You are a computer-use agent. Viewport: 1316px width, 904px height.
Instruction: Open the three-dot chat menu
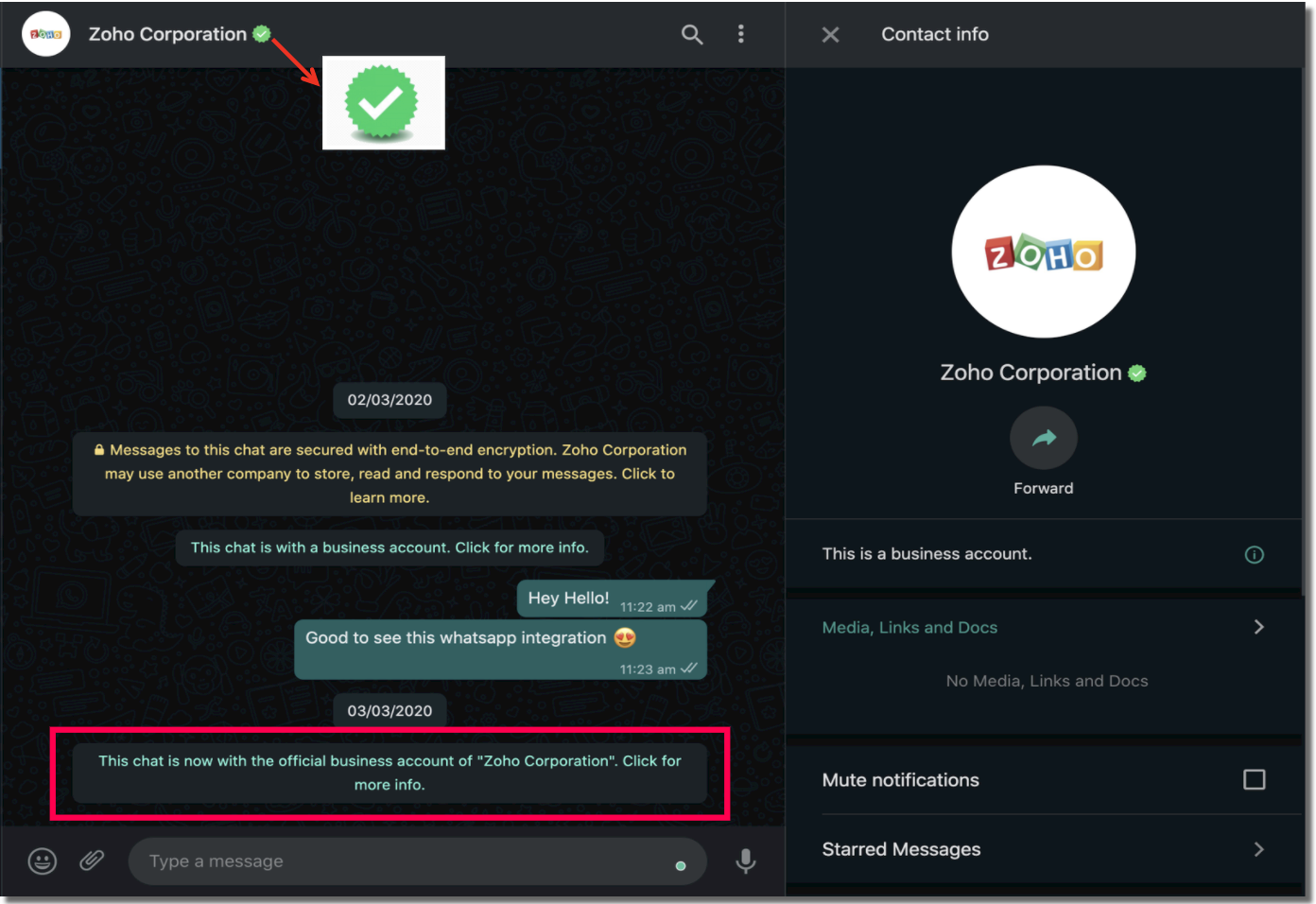[x=740, y=34]
